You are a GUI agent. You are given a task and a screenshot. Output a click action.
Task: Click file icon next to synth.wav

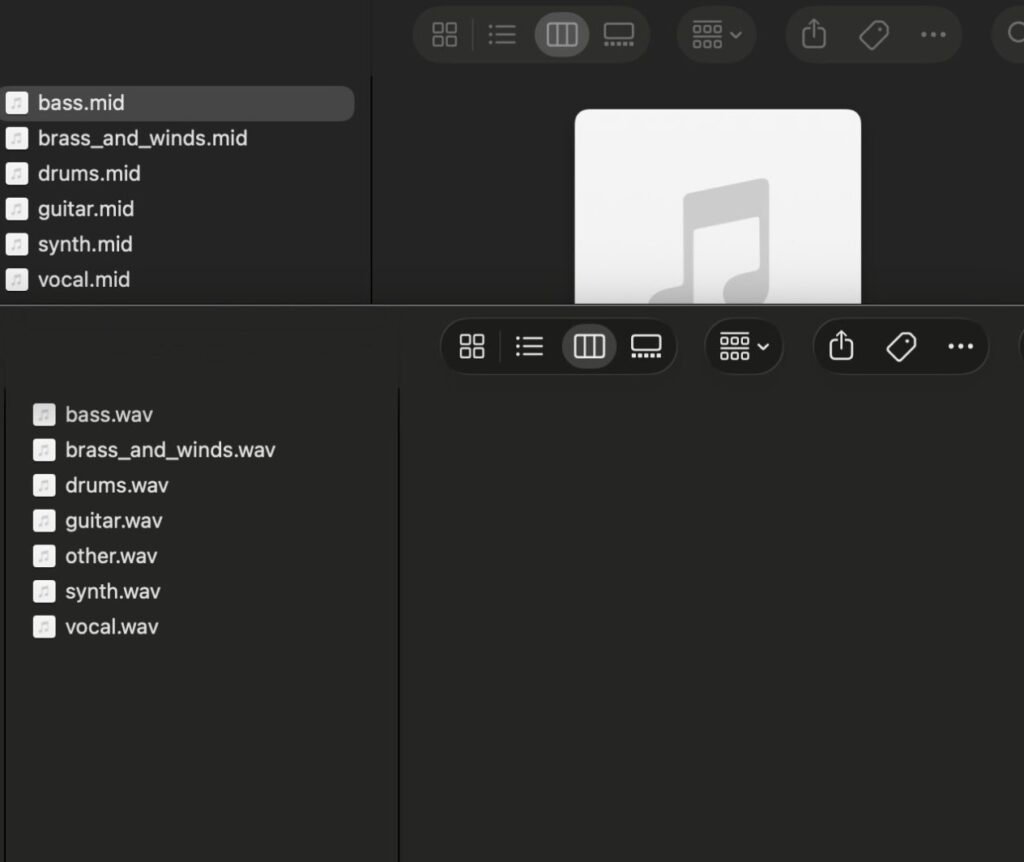tap(44, 591)
